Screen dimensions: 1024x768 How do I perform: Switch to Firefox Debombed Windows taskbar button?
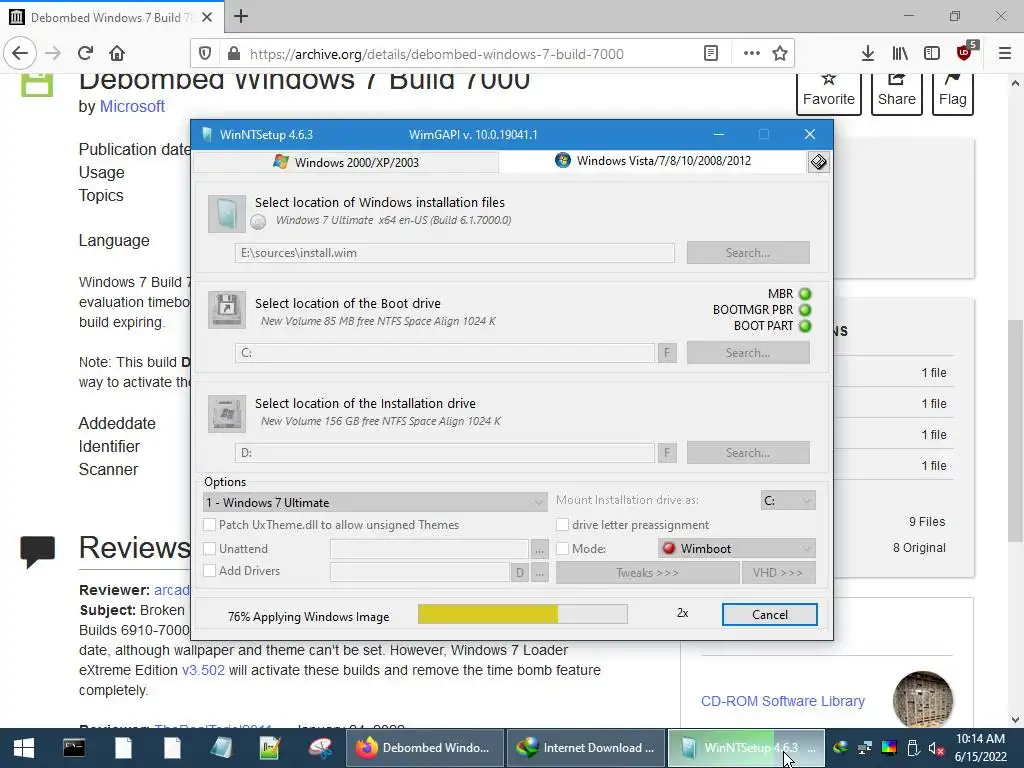(x=424, y=748)
